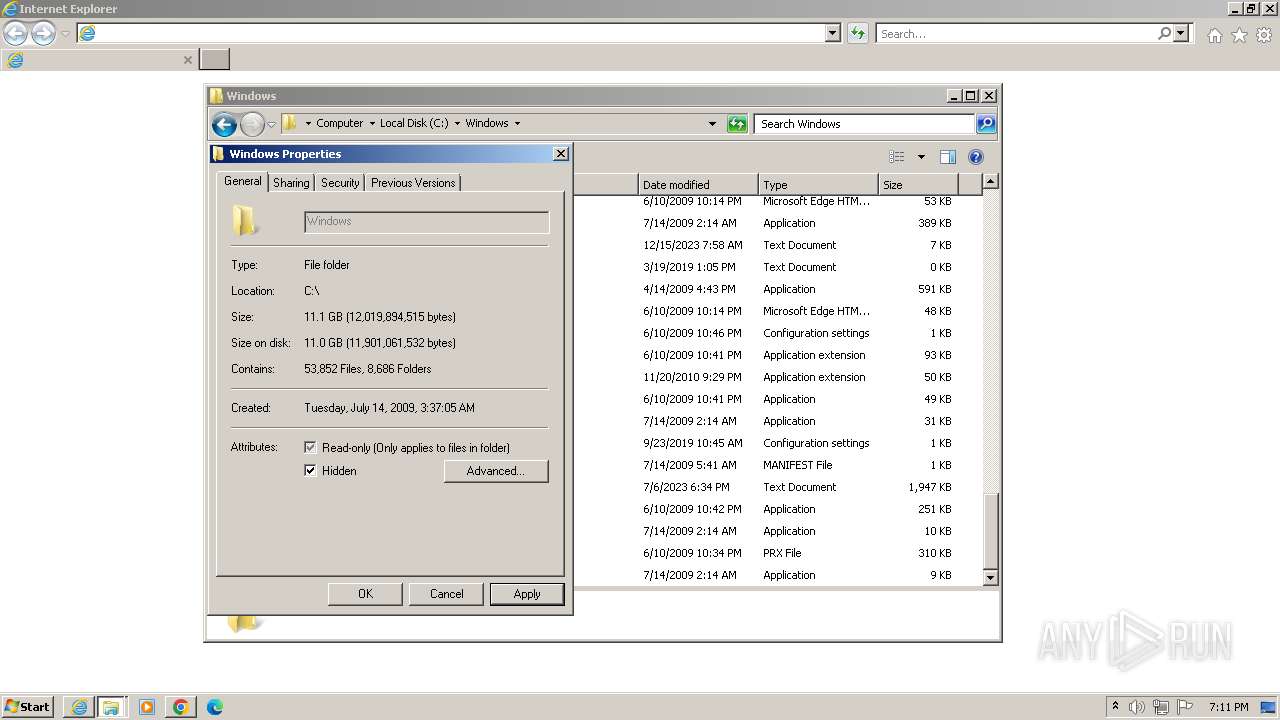Open Explorer recent locations dropdown

271,124
